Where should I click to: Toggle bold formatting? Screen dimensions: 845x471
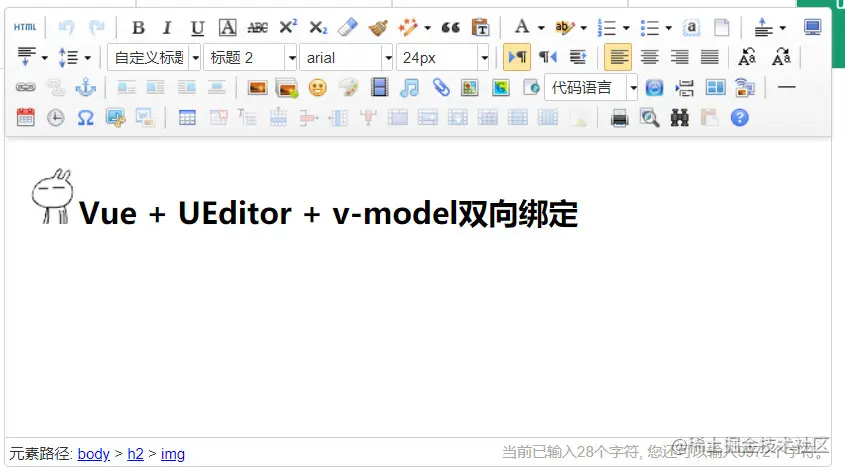138,27
